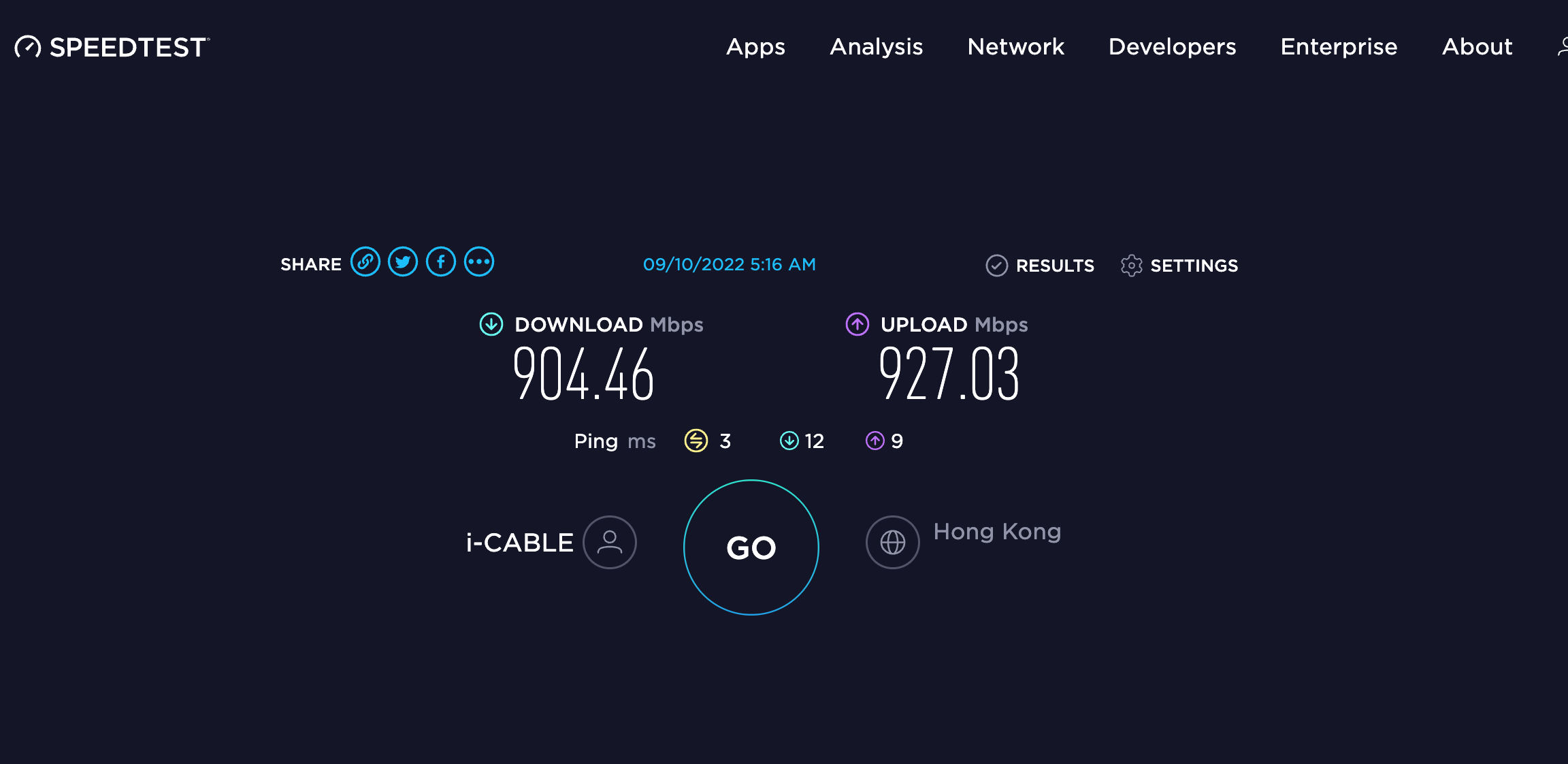Open more share options ellipsis icon

click(479, 262)
